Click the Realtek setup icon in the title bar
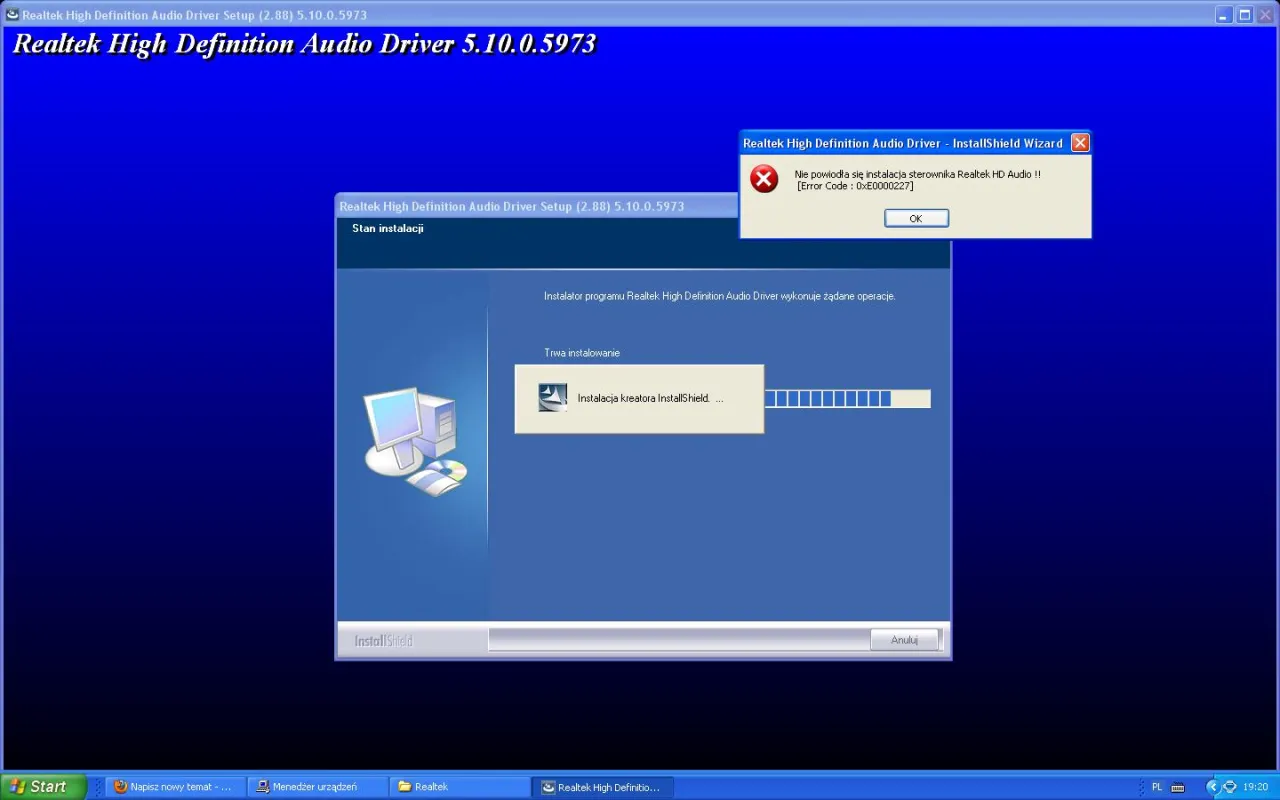1280x800 pixels. click(9, 15)
